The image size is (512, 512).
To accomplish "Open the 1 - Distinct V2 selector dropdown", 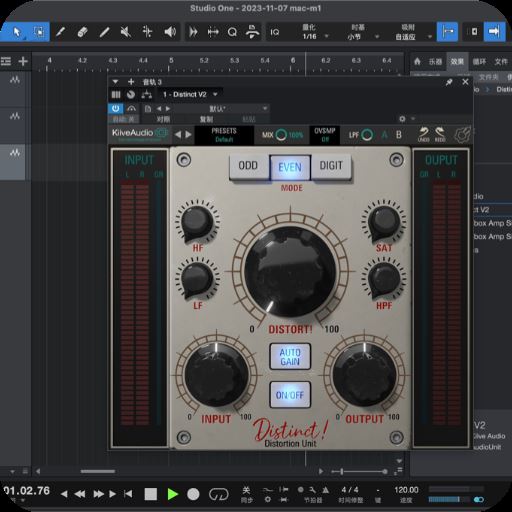I will 190,95.
